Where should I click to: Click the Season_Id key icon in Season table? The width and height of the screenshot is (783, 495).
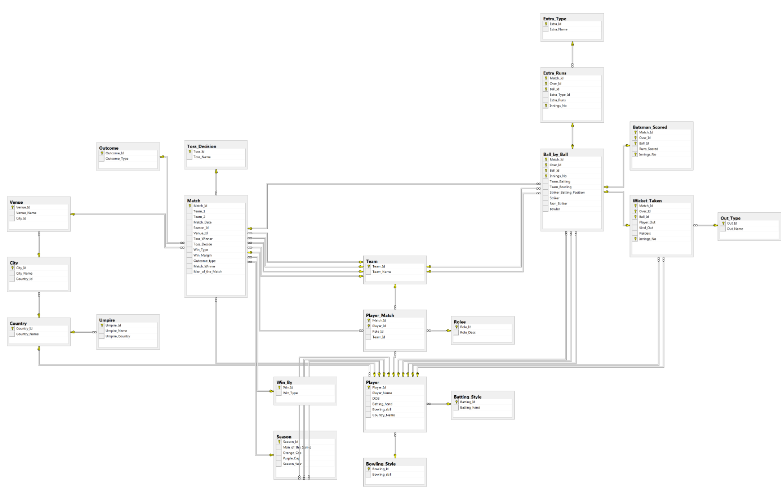(279, 442)
